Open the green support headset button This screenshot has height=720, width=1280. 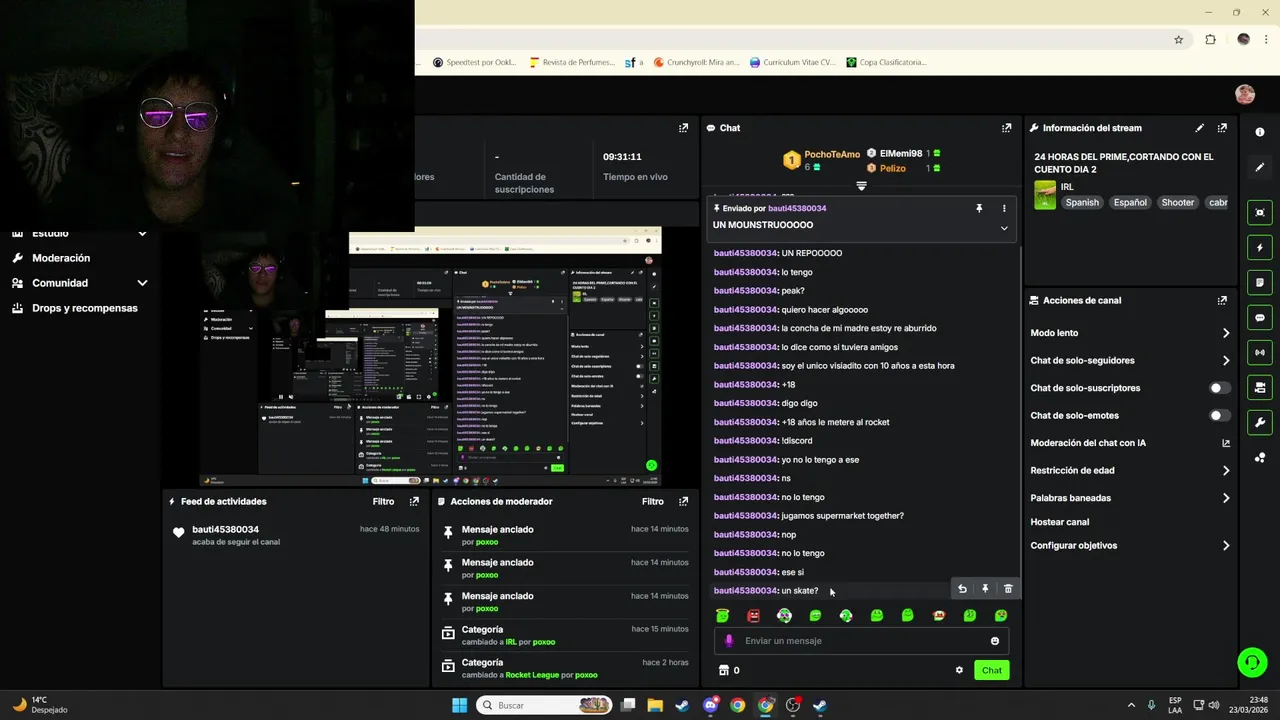1251,661
